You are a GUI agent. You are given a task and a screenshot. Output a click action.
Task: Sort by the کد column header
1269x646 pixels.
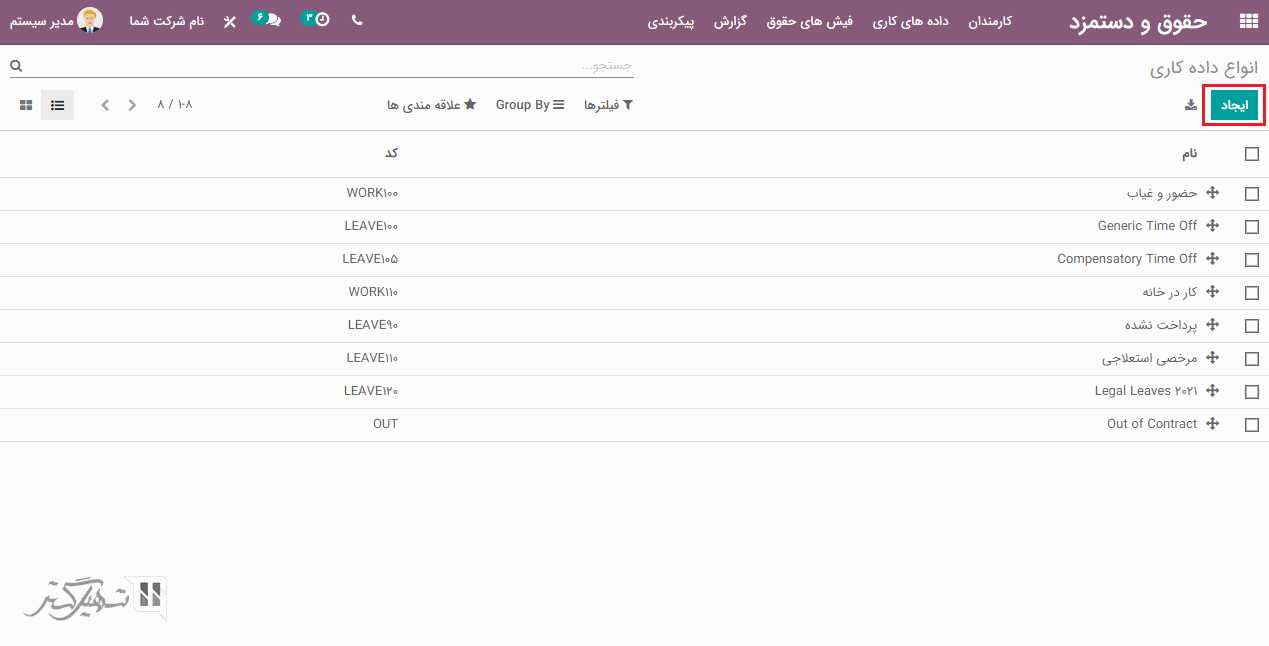click(x=392, y=153)
